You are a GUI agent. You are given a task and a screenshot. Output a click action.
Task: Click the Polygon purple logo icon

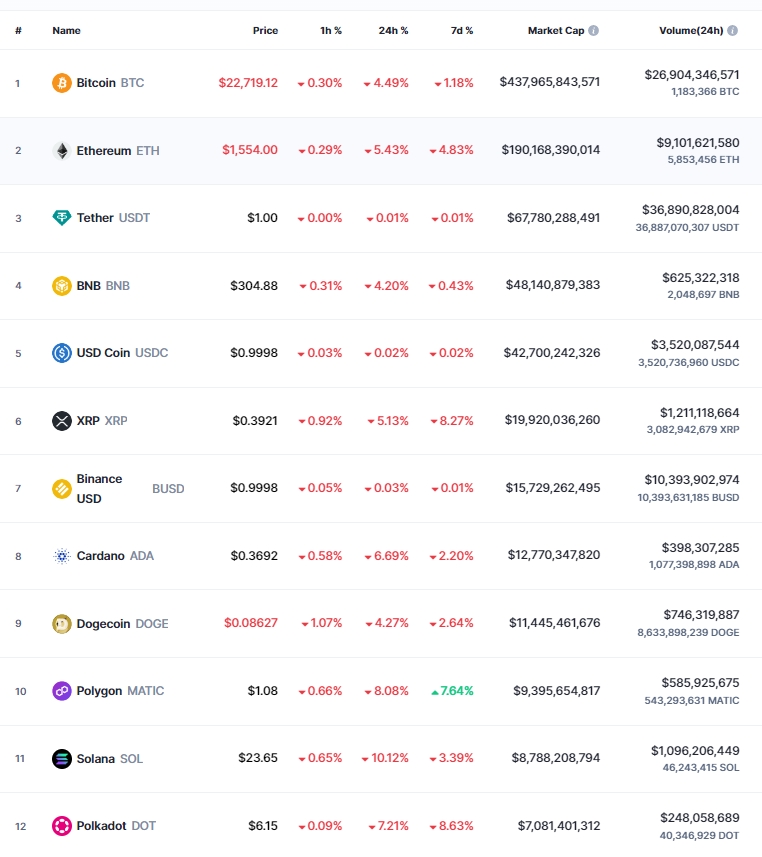pos(62,691)
